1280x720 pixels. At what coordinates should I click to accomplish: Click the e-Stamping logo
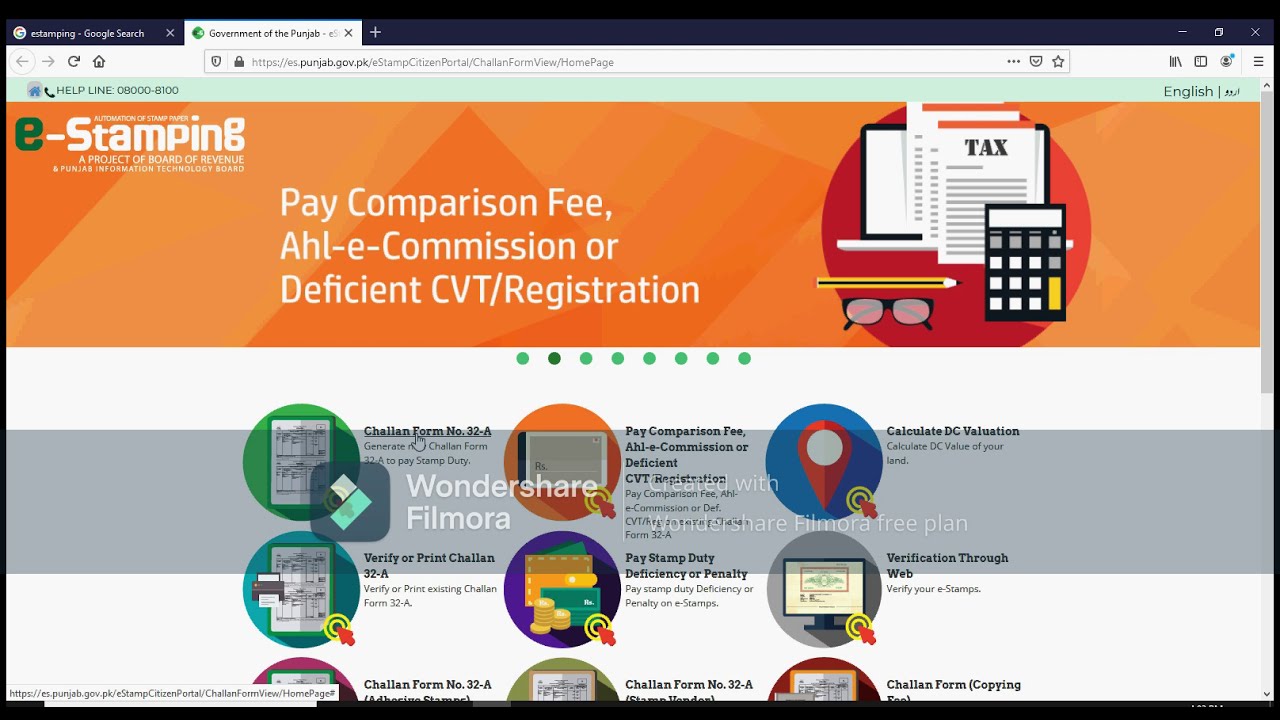[130, 144]
